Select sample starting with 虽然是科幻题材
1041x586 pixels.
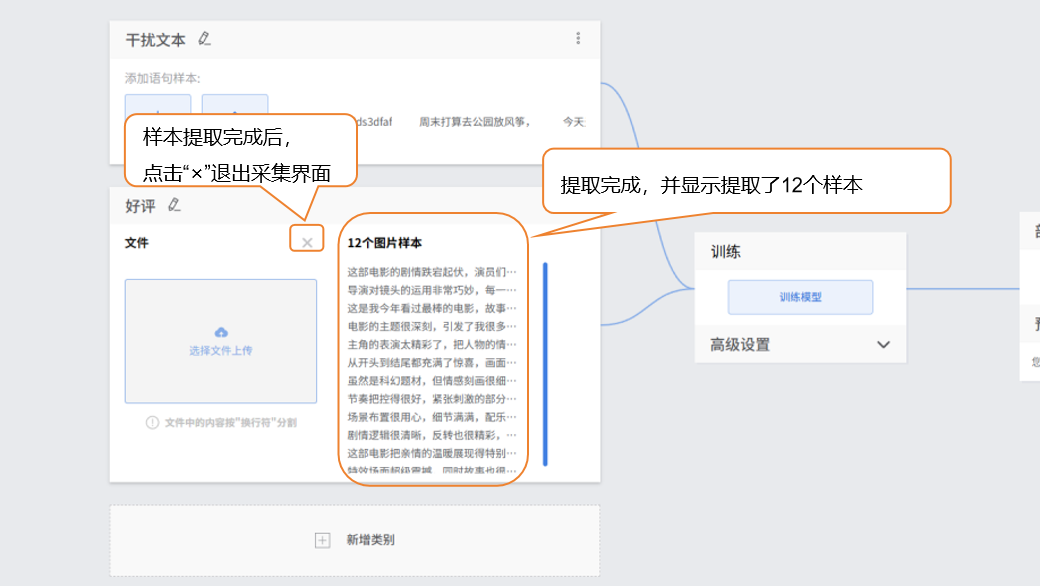pyautogui.click(x=431, y=381)
